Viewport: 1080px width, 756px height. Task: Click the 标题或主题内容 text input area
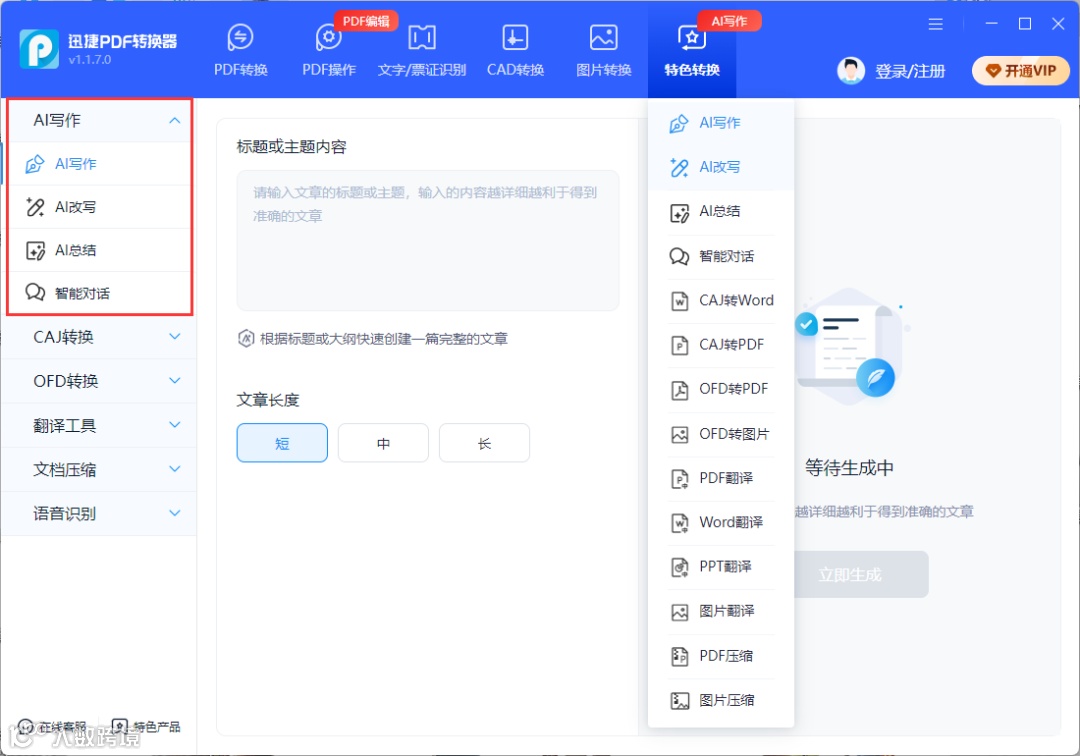point(428,240)
